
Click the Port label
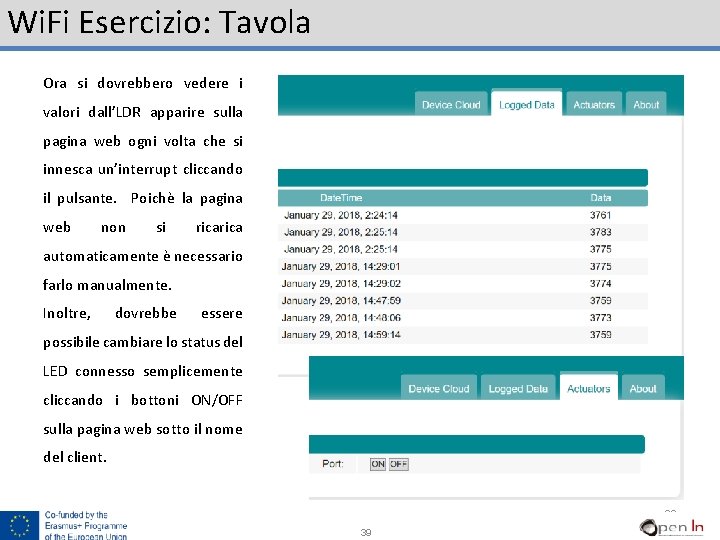tap(332, 463)
